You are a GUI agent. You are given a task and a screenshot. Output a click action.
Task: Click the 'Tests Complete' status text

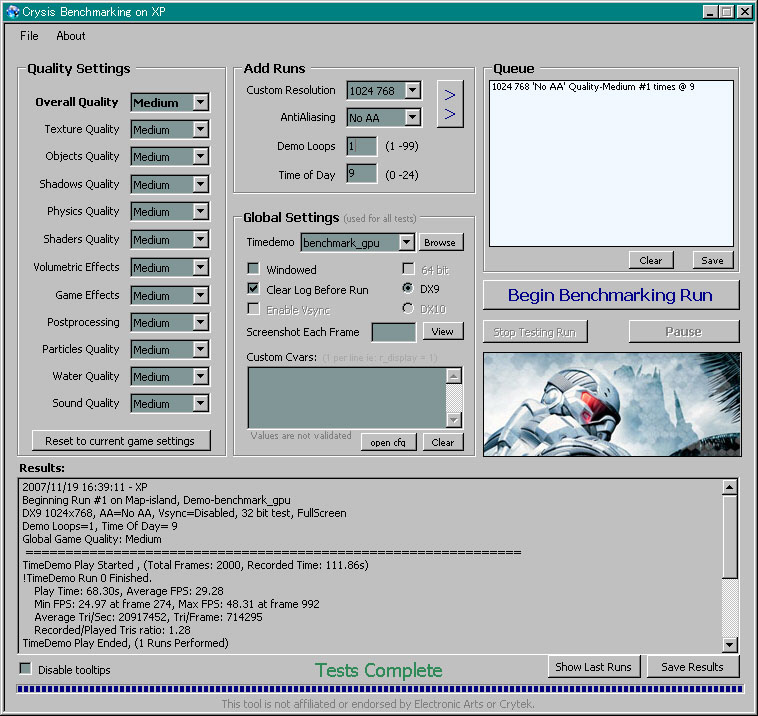tap(379, 670)
